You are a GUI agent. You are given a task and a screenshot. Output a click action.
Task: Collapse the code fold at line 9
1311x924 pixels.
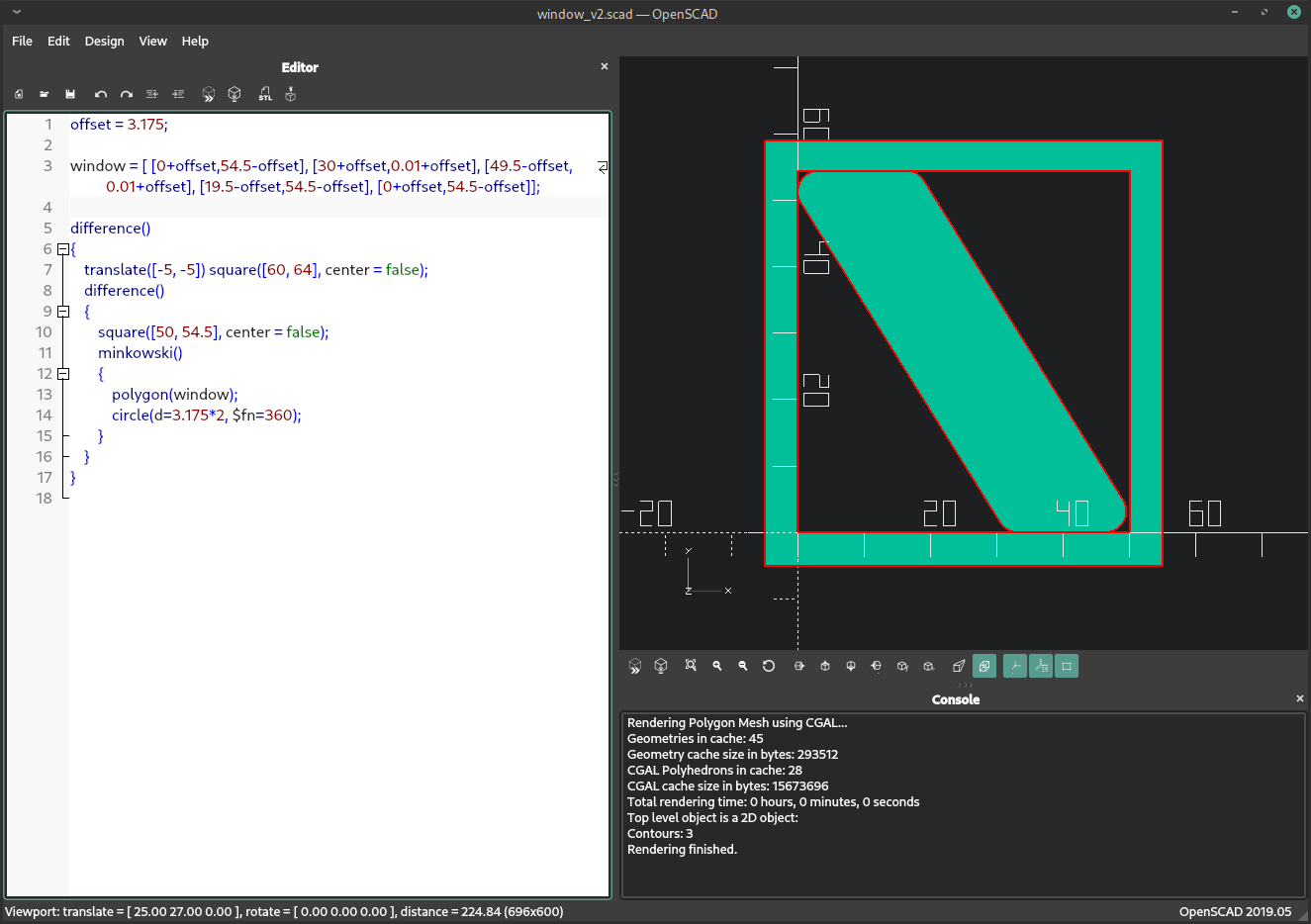63,312
